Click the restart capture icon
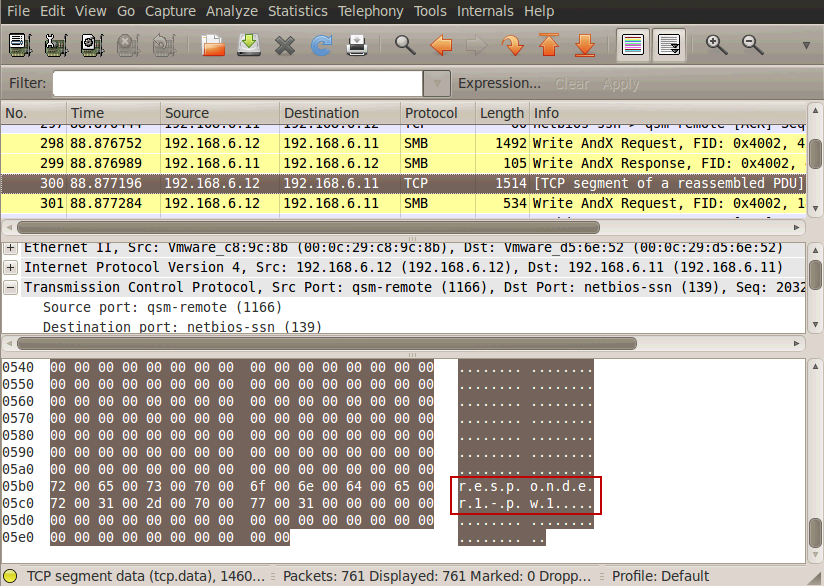 [x=163, y=45]
